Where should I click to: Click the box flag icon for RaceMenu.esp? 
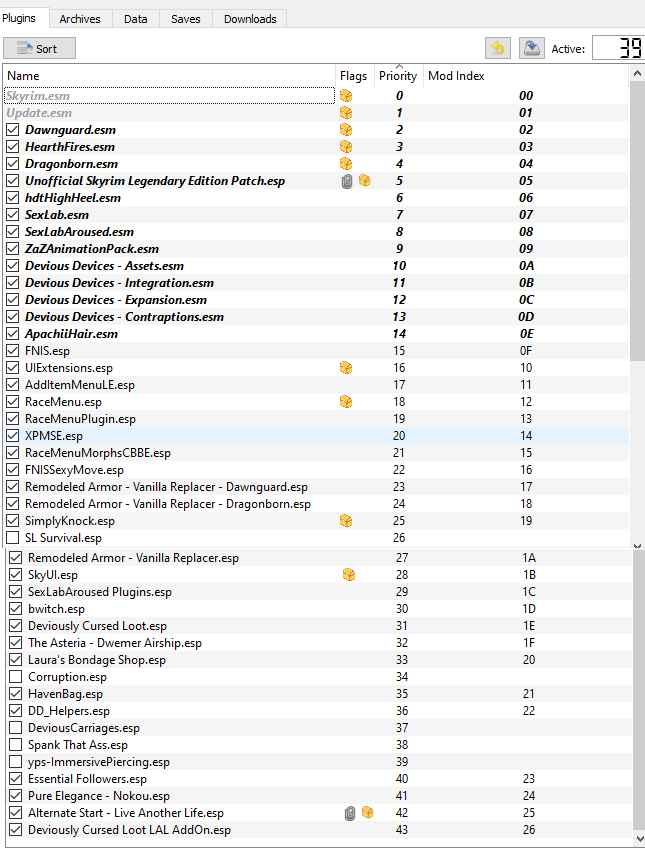(x=346, y=402)
